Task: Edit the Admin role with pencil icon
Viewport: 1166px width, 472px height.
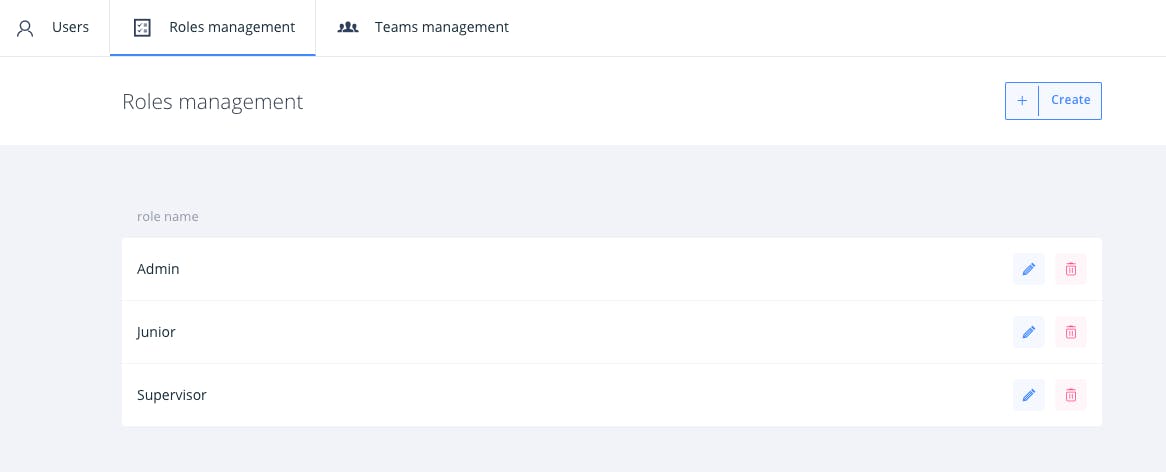Action: (x=1028, y=269)
